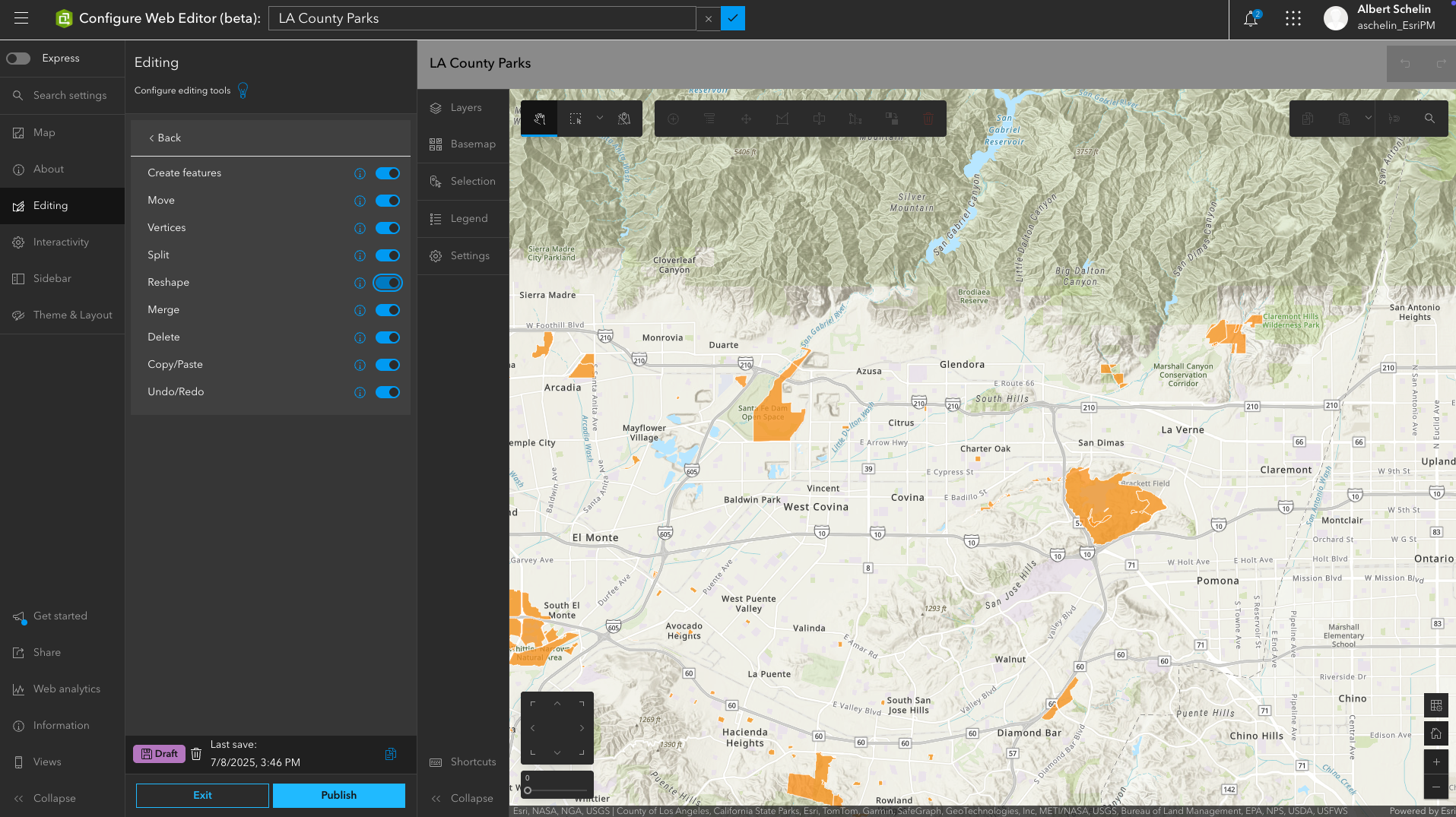
Task: Go Back in the Editing settings panel
Action: pyautogui.click(x=164, y=138)
